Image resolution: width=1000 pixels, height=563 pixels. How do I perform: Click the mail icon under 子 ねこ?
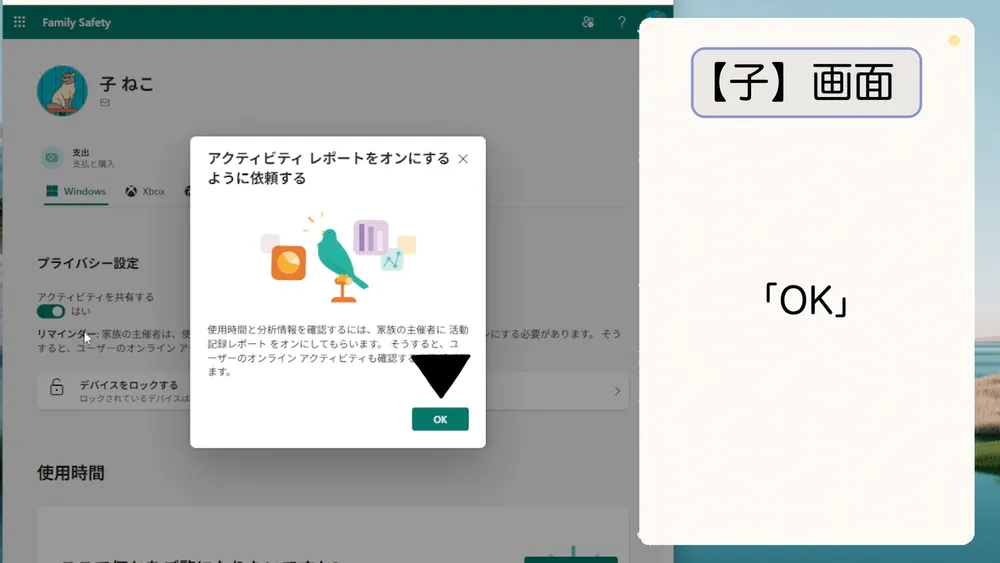105,103
